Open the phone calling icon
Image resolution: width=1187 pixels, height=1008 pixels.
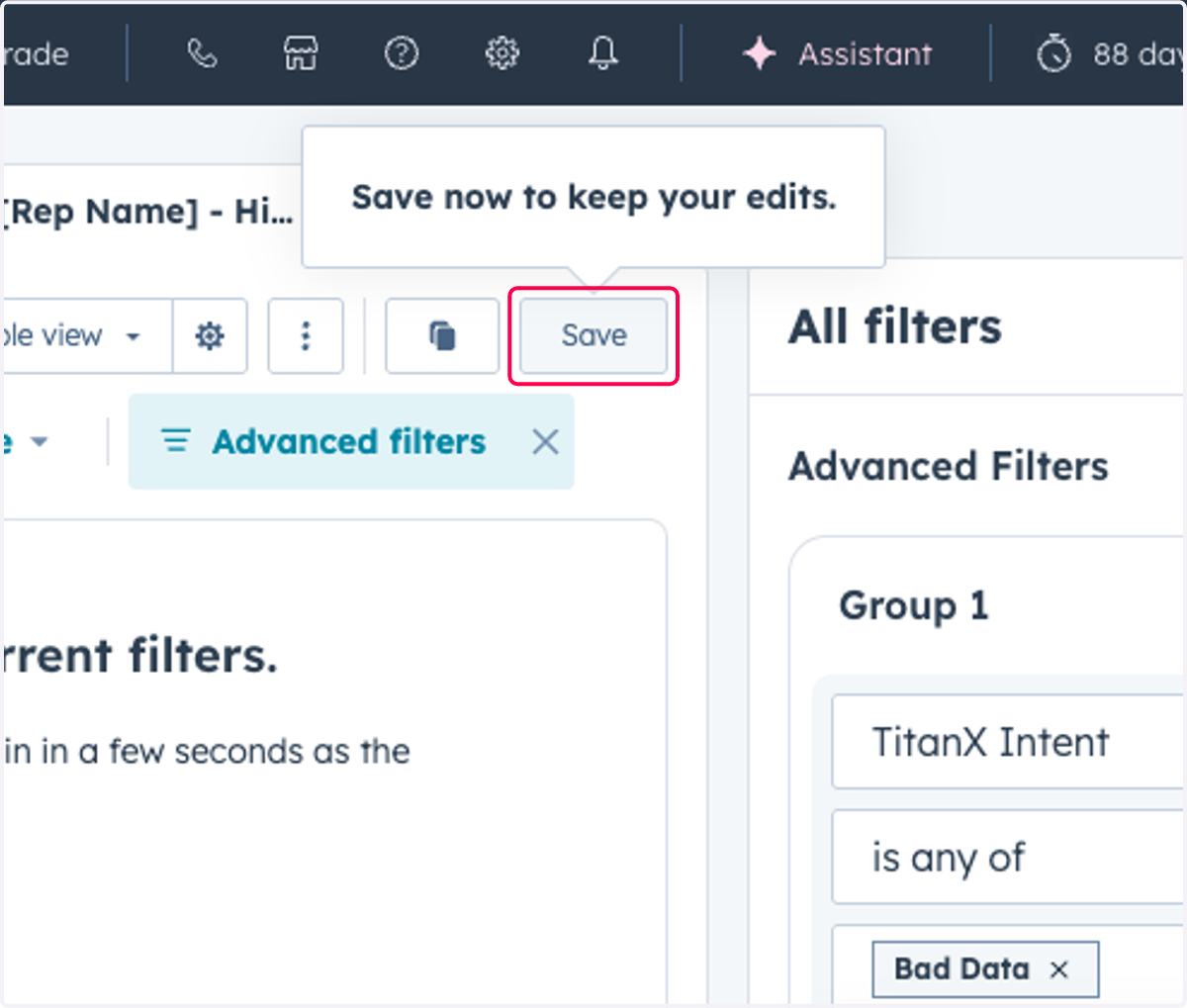point(202,53)
